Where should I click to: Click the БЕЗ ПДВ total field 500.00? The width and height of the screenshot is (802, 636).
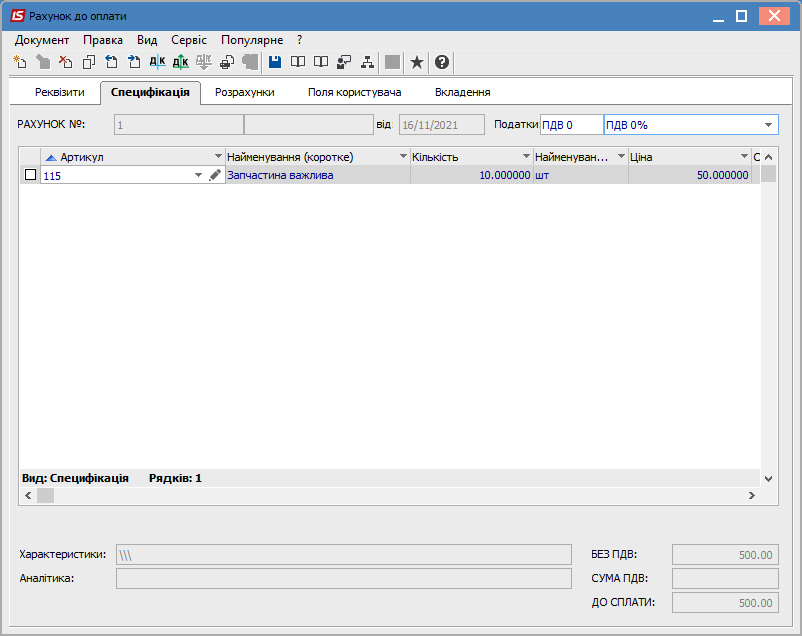click(725, 555)
